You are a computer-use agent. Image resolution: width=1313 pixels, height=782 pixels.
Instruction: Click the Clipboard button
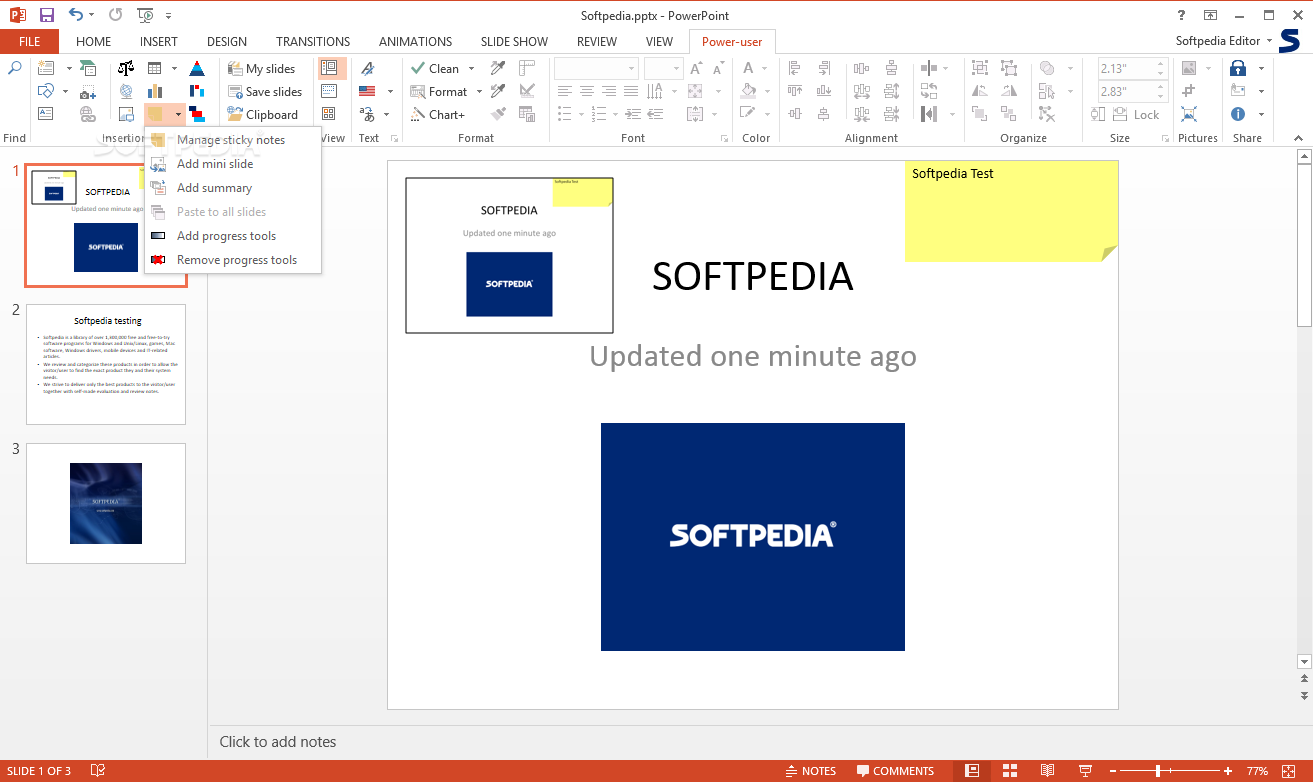(263, 115)
